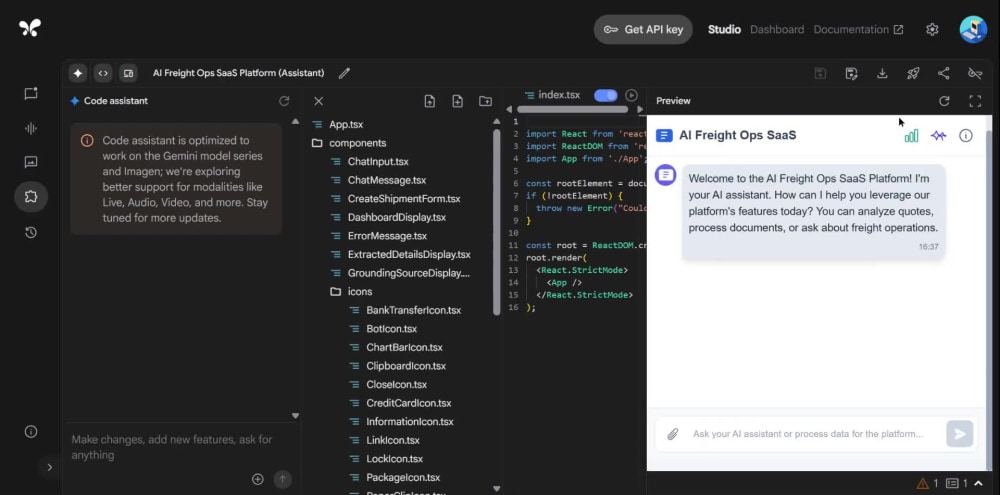This screenshot has width=1000, height=495.
Task: Open the green bar chart dashboard icon
Action: pyautogui.click(x=911, y=135)
